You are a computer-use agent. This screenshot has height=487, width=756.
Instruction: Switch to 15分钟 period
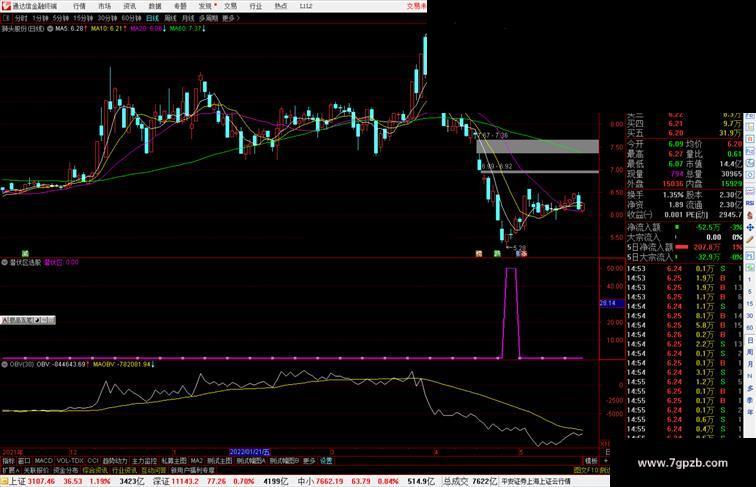pyautogui.click(x=83, y=18)
